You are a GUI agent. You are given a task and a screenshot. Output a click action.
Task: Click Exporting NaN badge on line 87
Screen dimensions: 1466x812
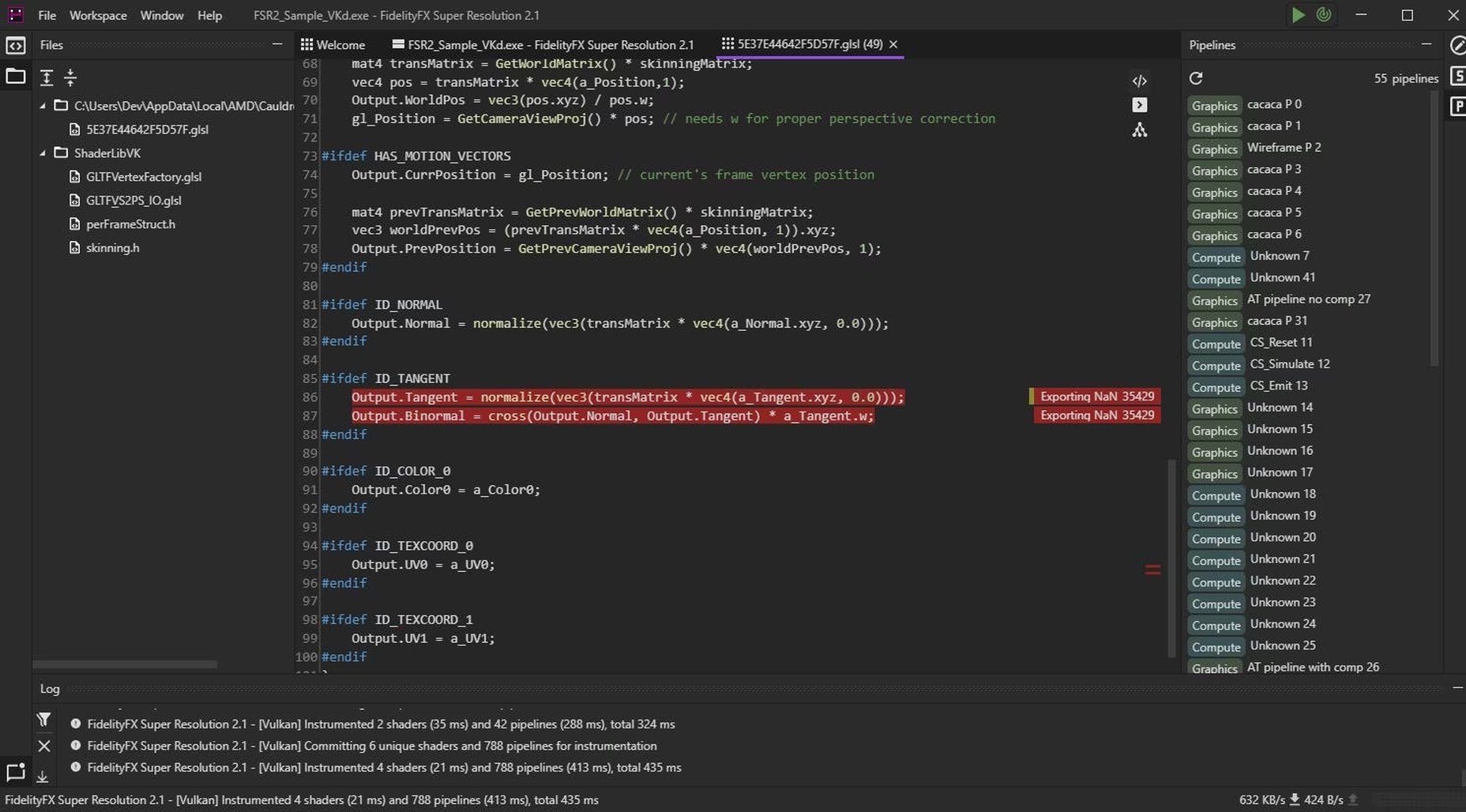click(1096, 415)
